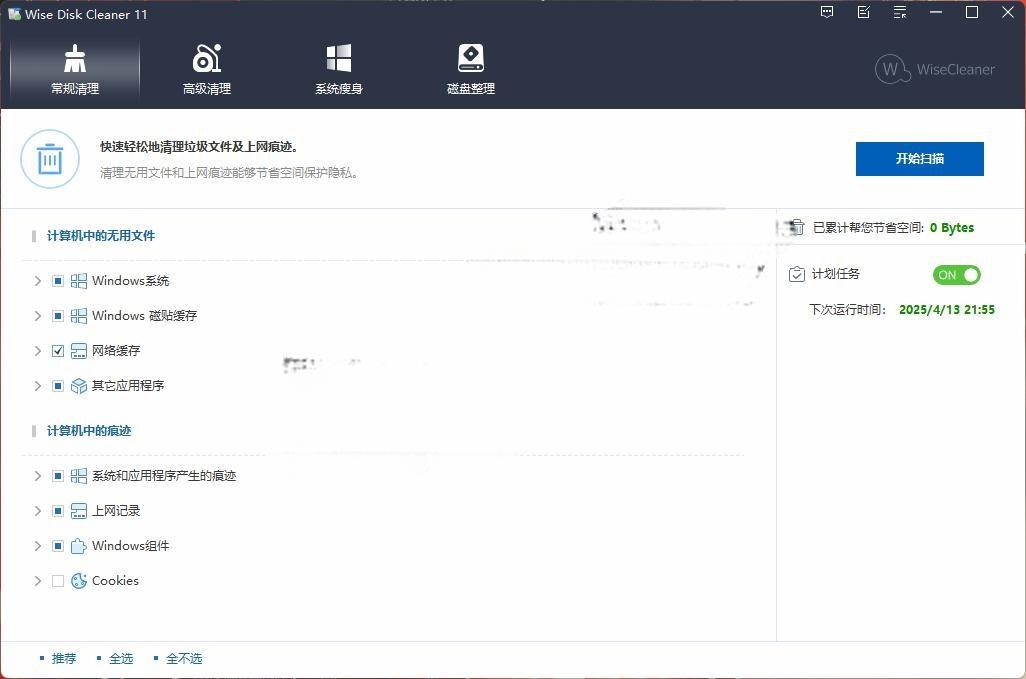Select the Windows系统 label
This screenshot has height=679, width=1026.
tap(130, 281)
